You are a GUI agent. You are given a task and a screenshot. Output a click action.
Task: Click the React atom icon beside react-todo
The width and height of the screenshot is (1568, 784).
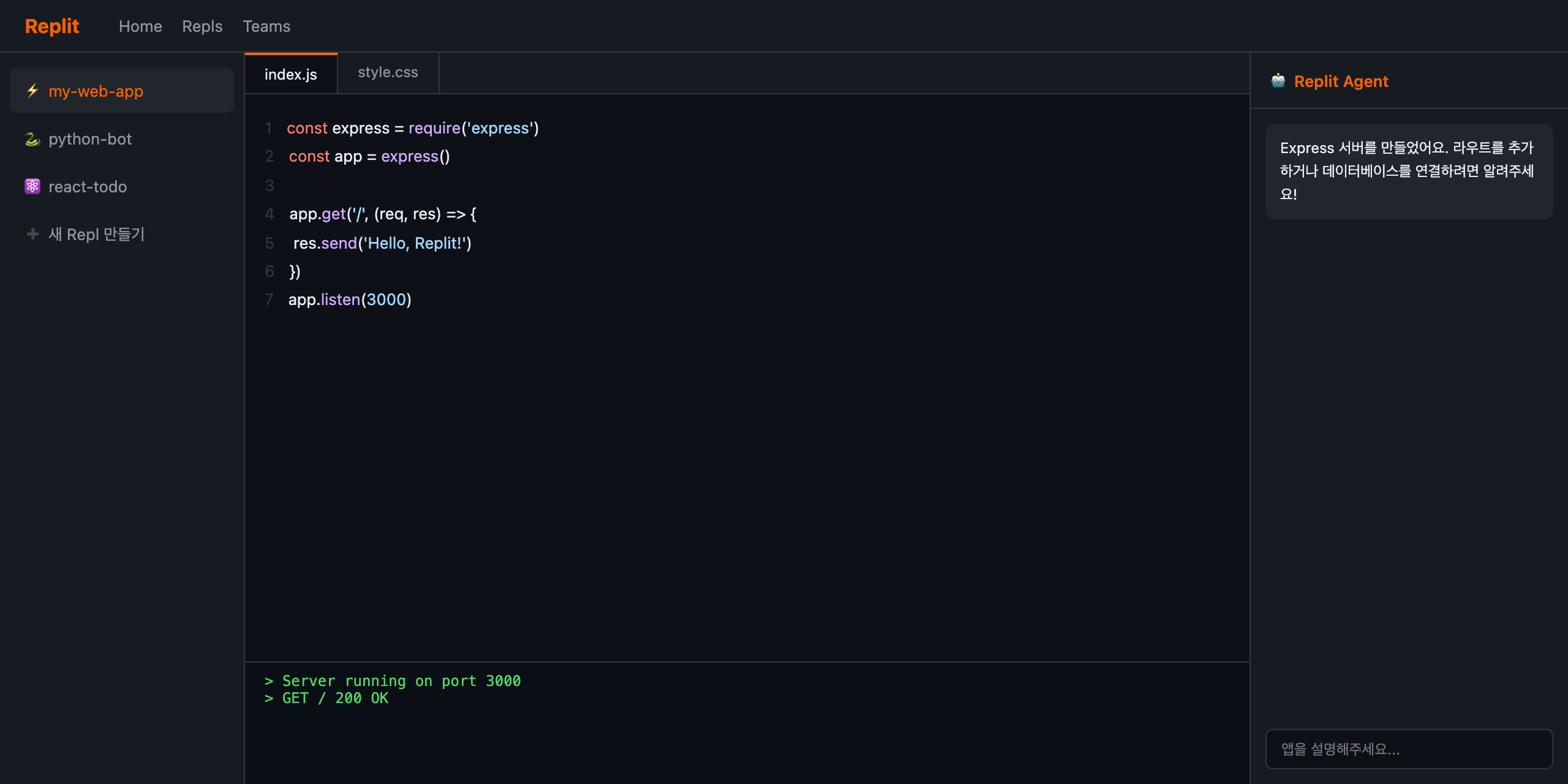(x=32, y=187)
